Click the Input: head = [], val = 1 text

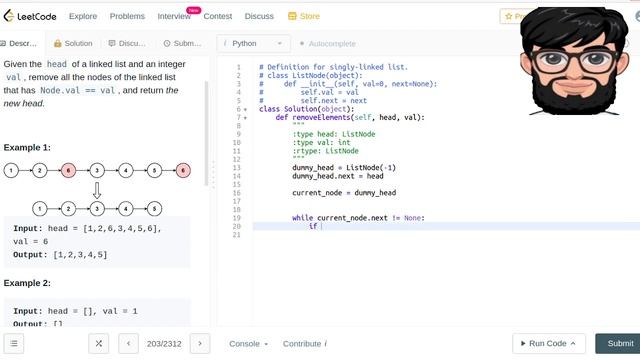(75, 311)
